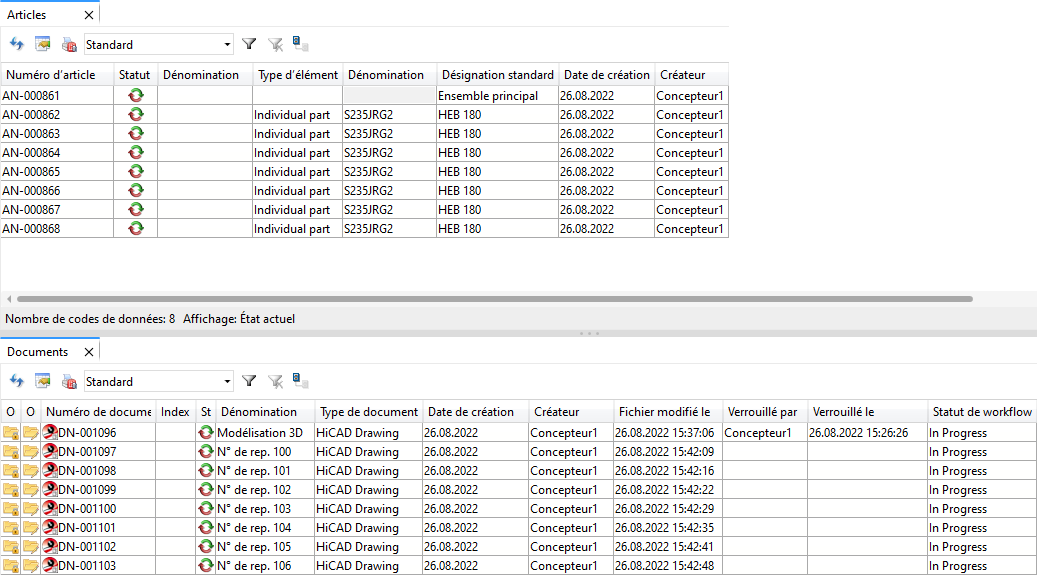1037x575 pixels.
Task: Click the refresh arrows icon in Articles toolbar
Action: coord(16,44)
